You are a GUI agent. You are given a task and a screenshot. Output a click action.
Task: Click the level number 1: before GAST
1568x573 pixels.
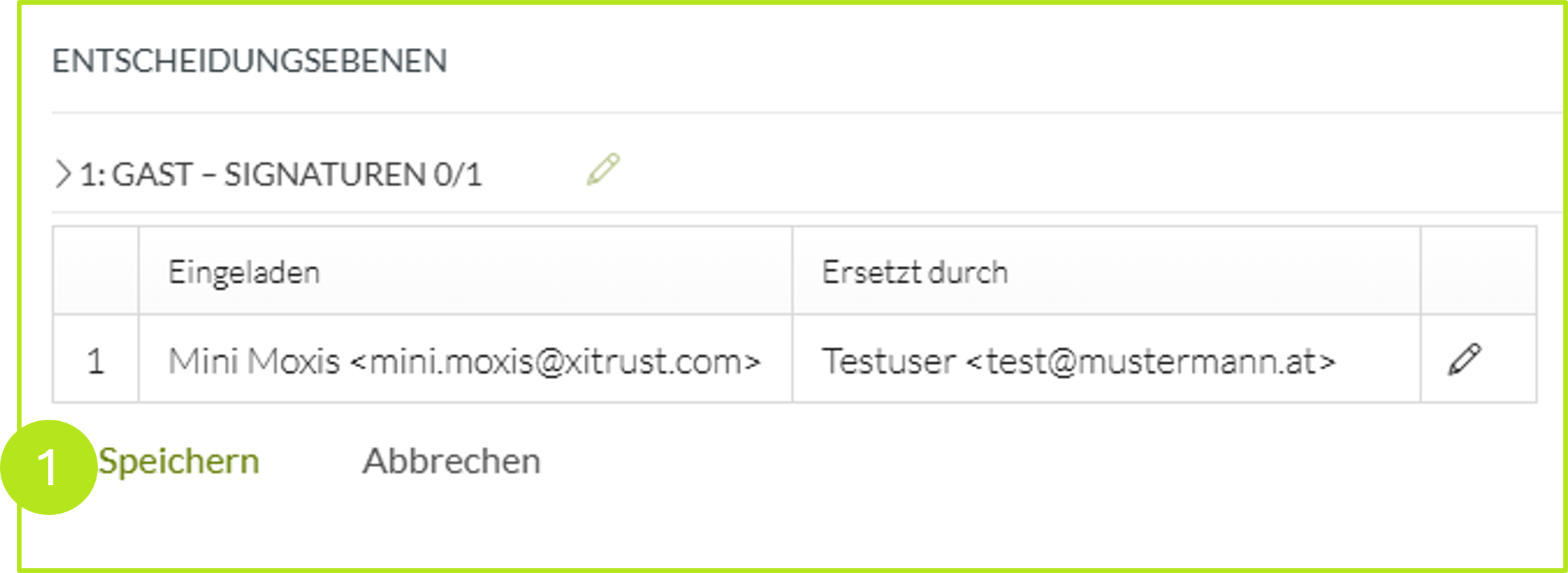pos(92,175)
